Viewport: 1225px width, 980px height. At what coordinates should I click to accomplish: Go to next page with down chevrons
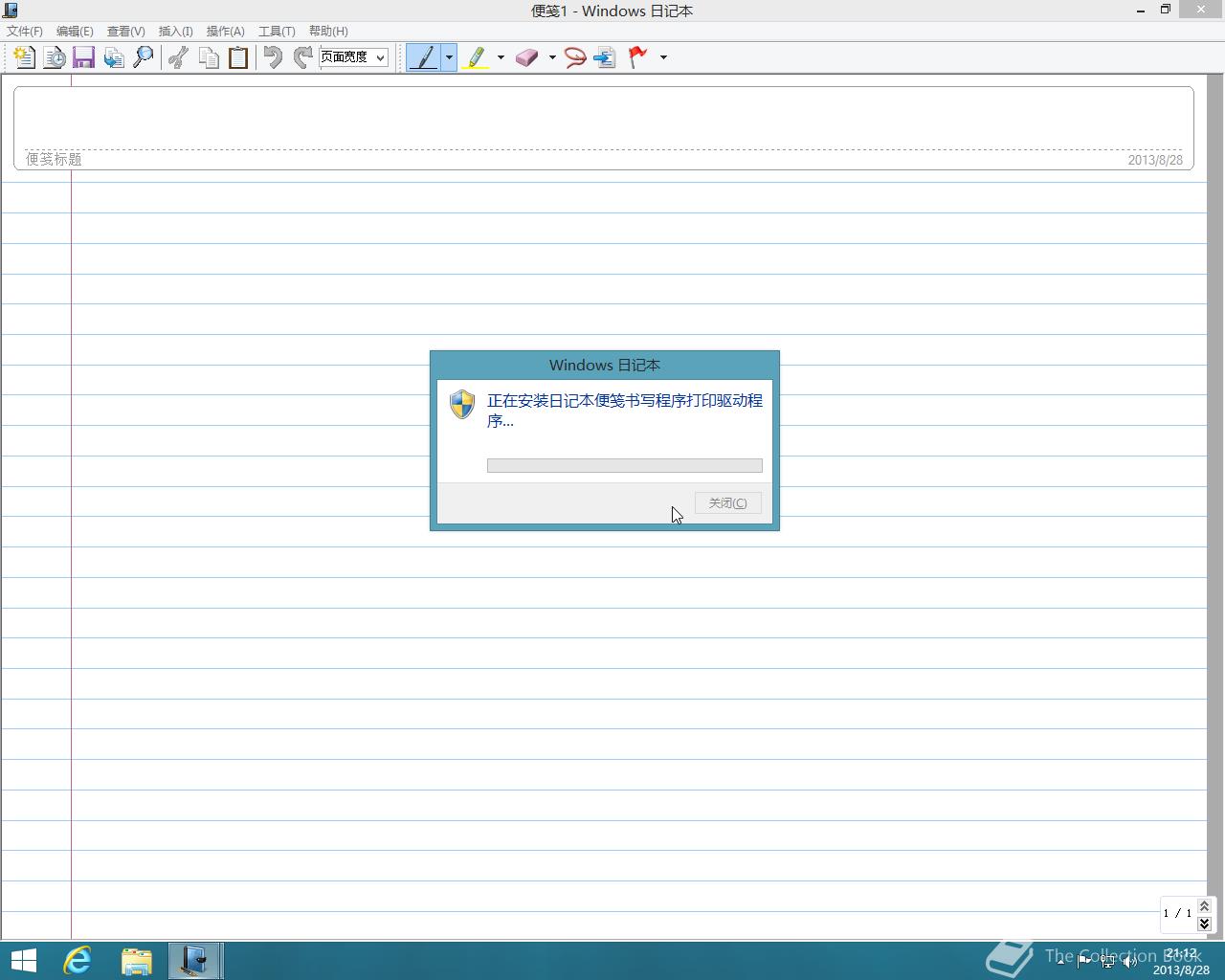[x=1205, y=924]
